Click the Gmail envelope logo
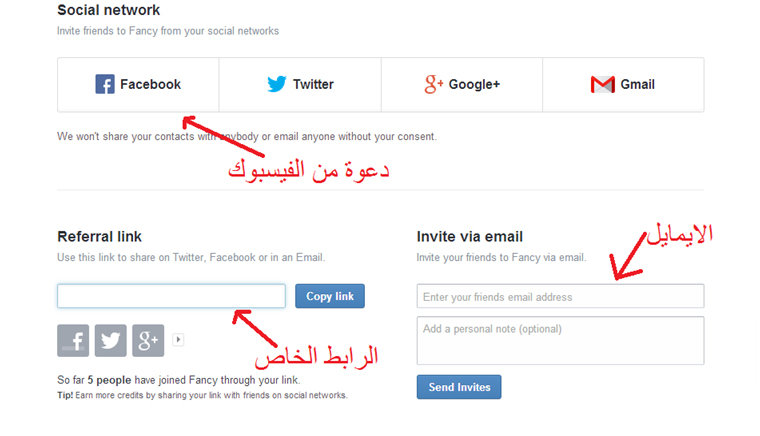 (x=602, y=85)
